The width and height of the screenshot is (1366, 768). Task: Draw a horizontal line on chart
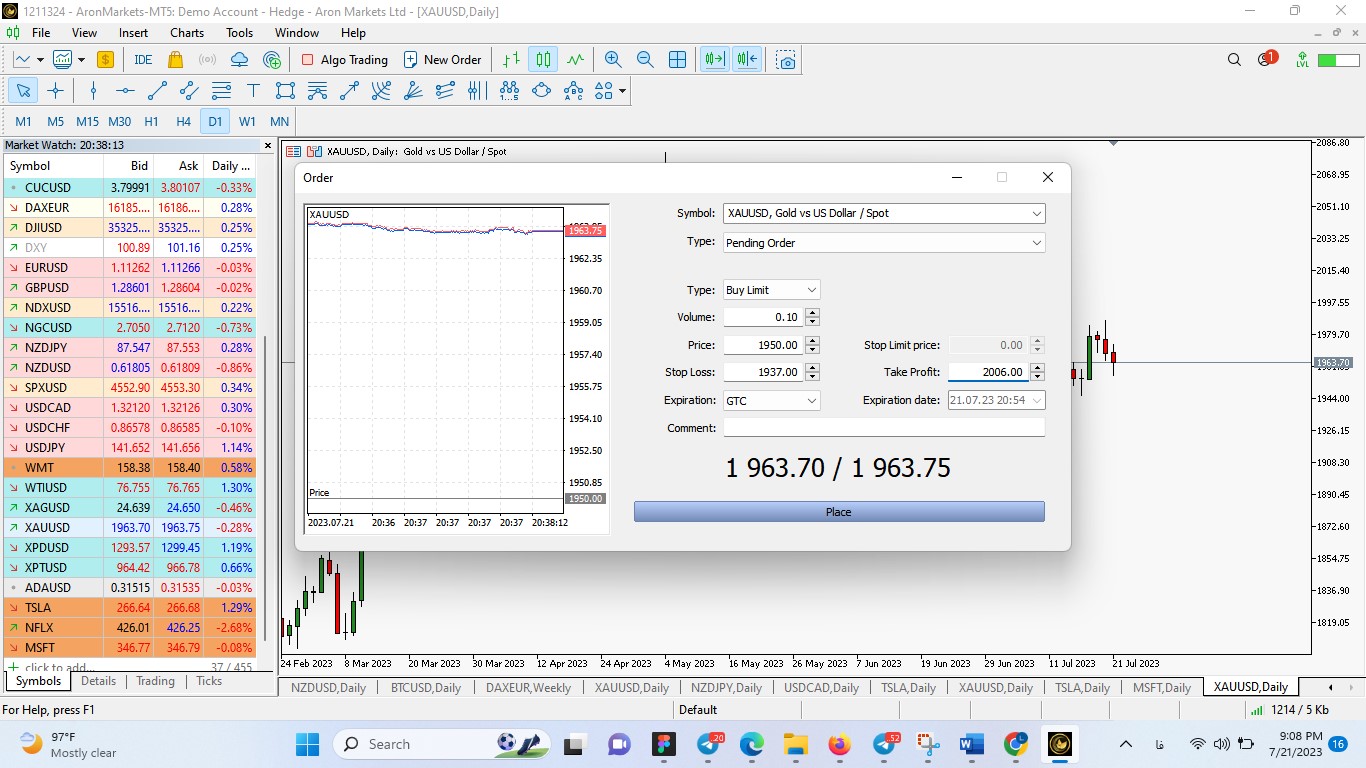coord(125,91)
